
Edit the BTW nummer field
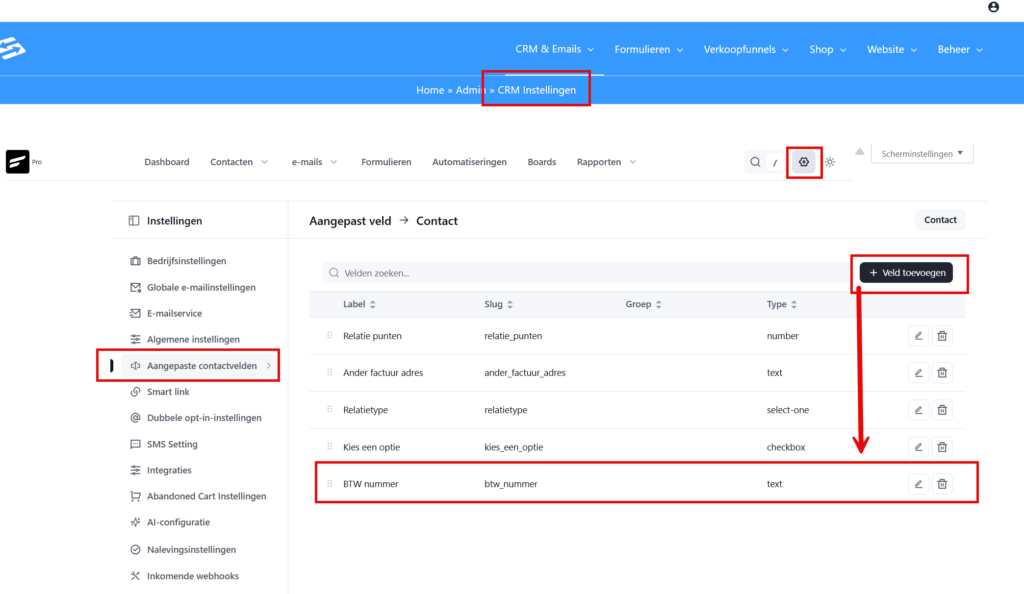pos(918,484)
